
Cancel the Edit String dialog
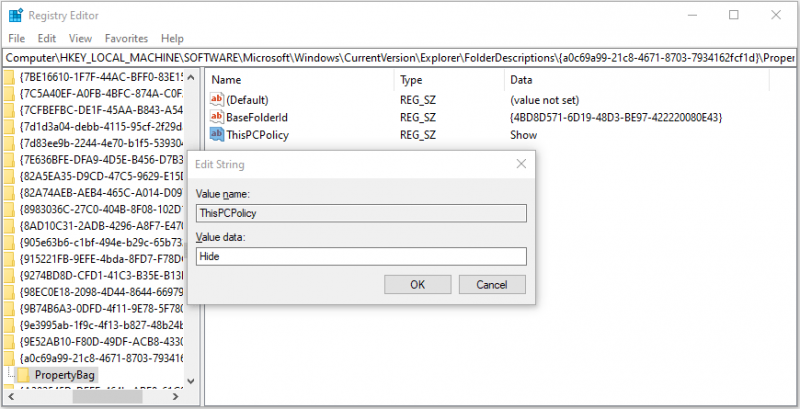[492, 285]
